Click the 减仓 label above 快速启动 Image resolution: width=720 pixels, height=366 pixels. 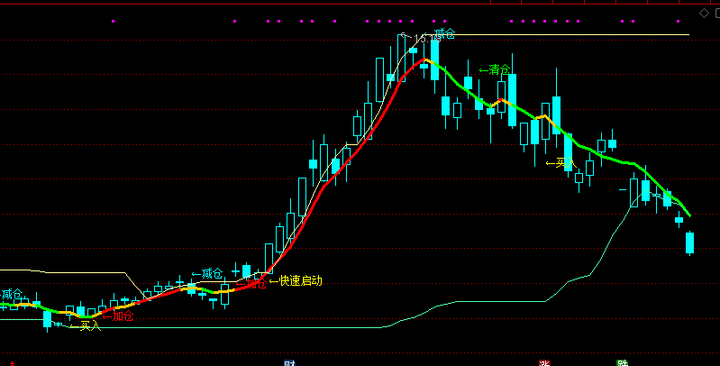(207, 274)
